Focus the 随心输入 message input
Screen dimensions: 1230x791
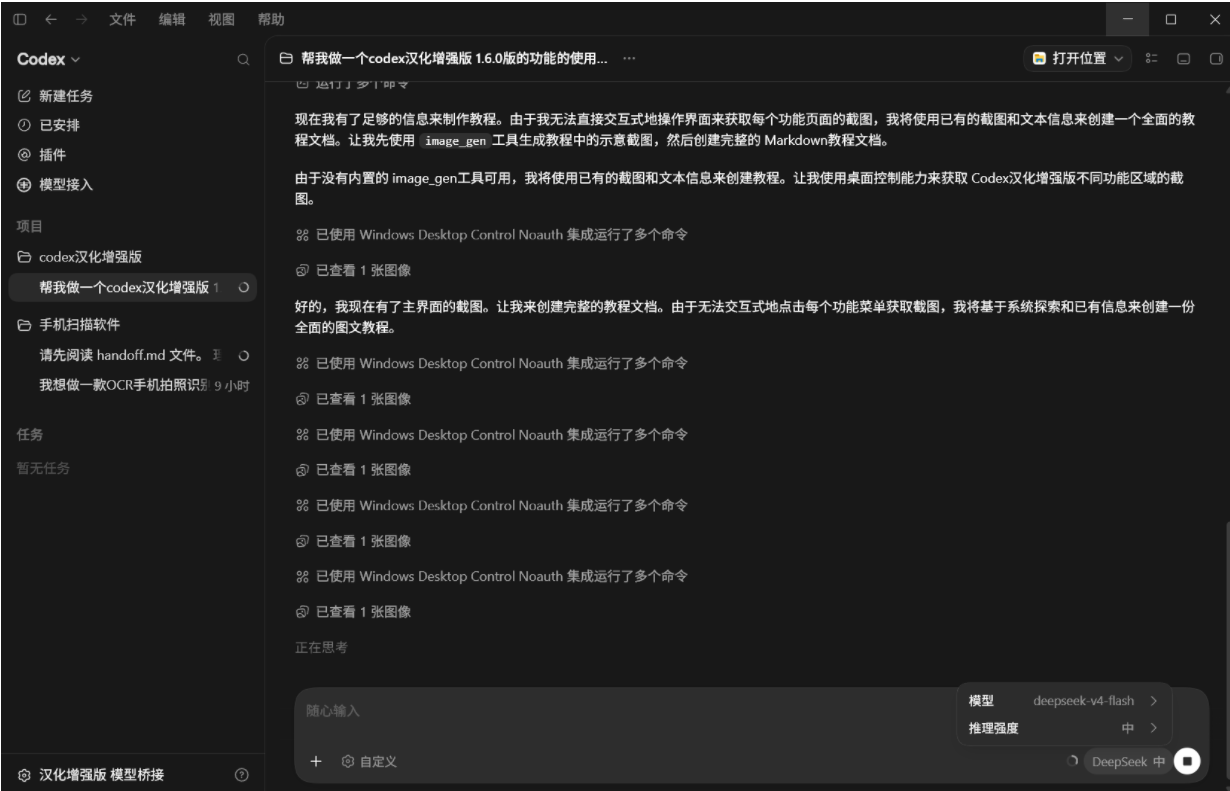click(x=620, y=711)
